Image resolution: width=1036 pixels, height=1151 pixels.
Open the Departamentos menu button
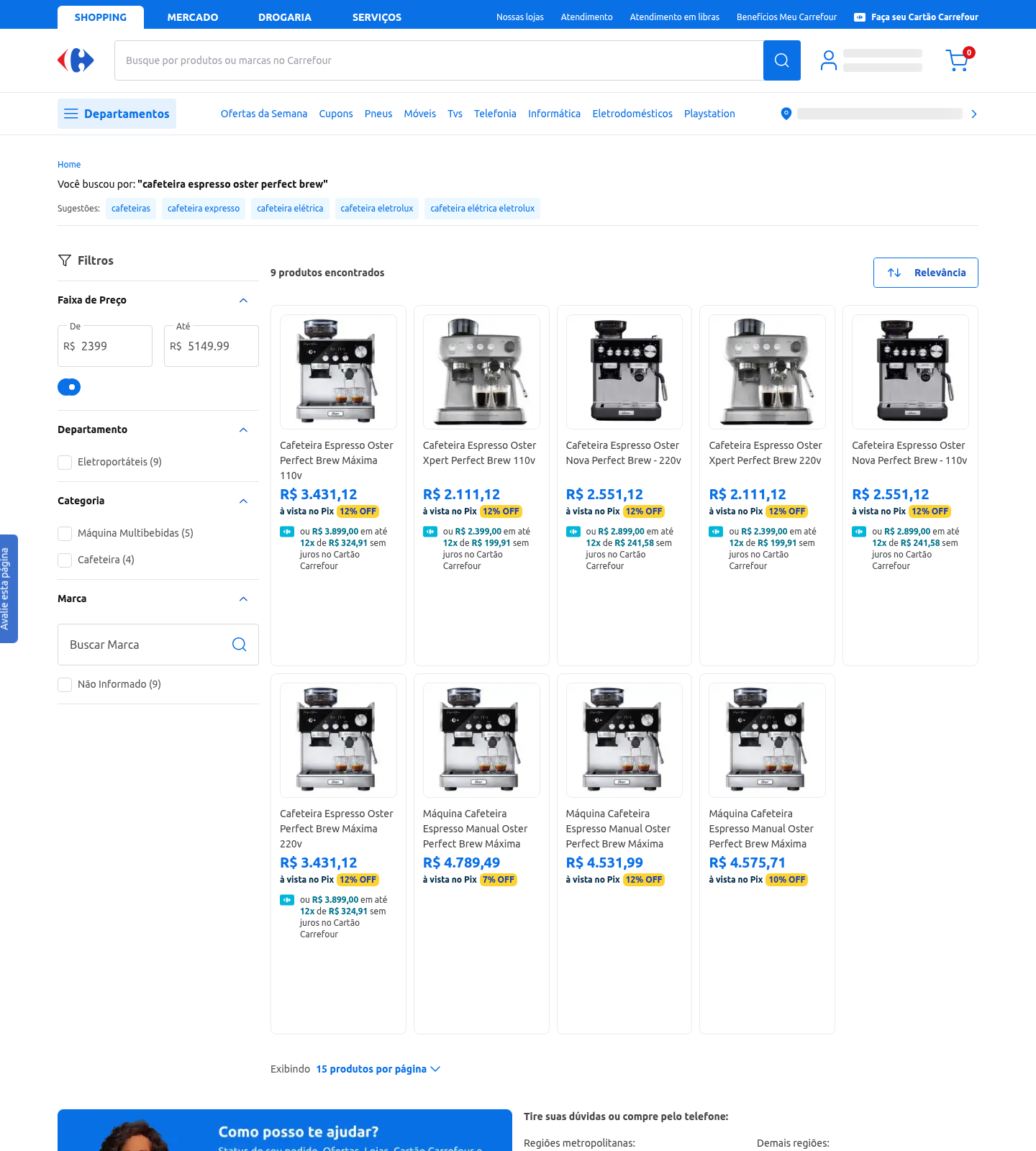117,114
